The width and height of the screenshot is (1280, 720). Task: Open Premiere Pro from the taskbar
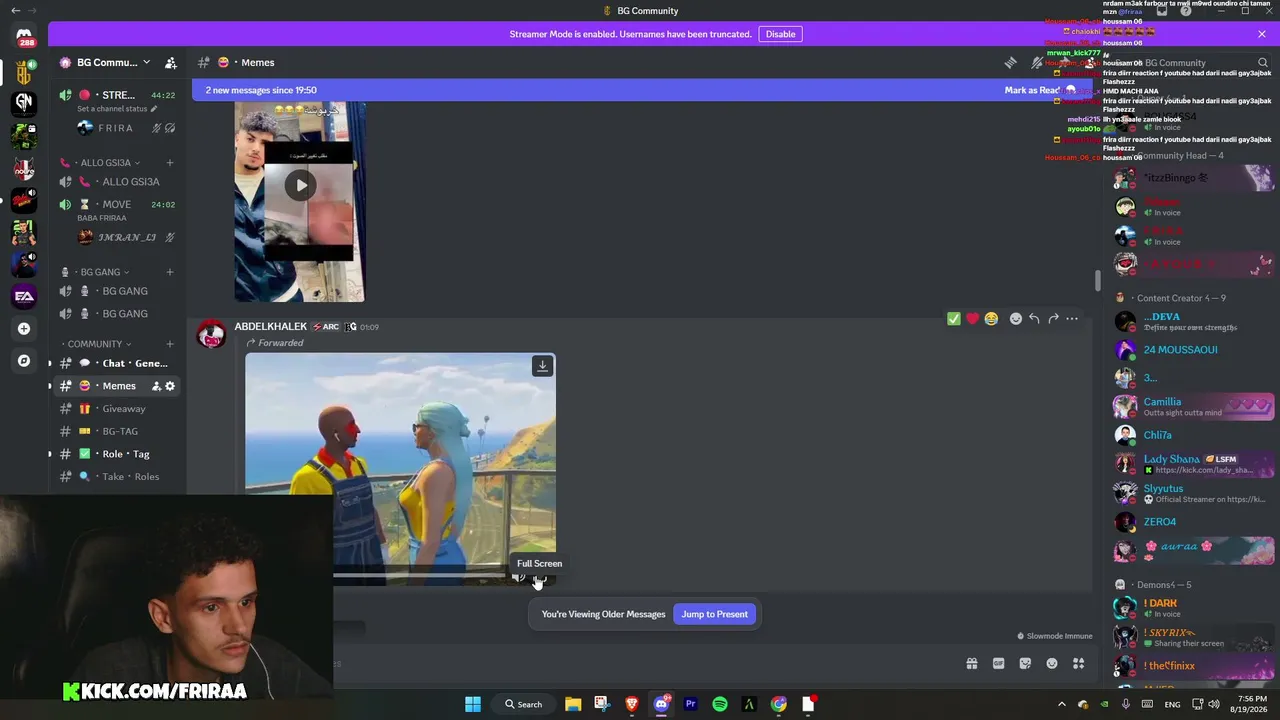pos(690,704)
